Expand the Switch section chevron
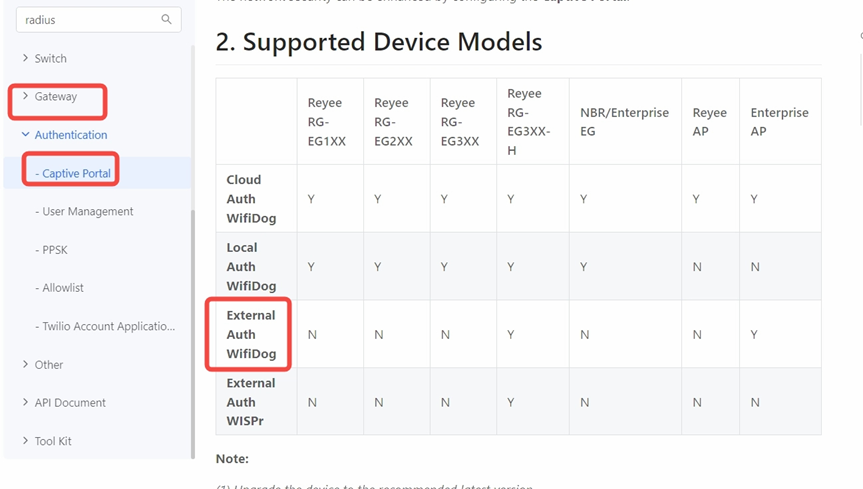The height and width of the screenshot is (489, 863). (25, 58)
